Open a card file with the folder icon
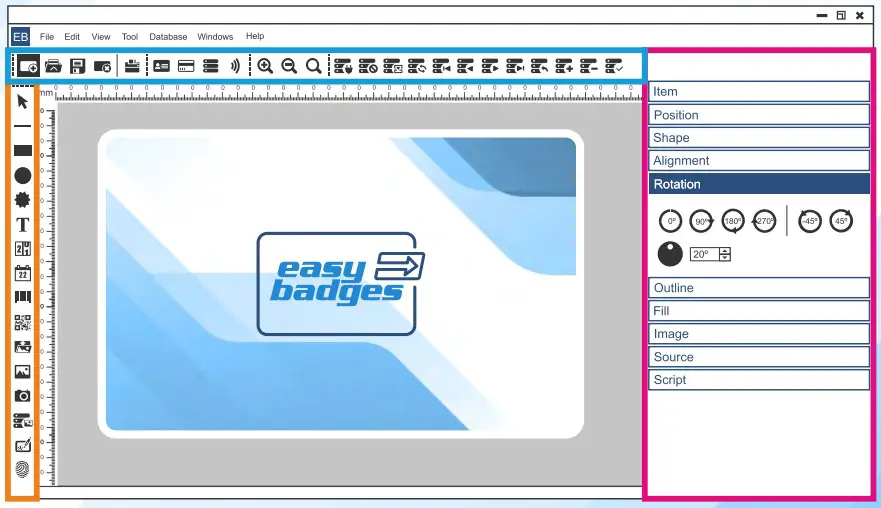 click(53, 66)
